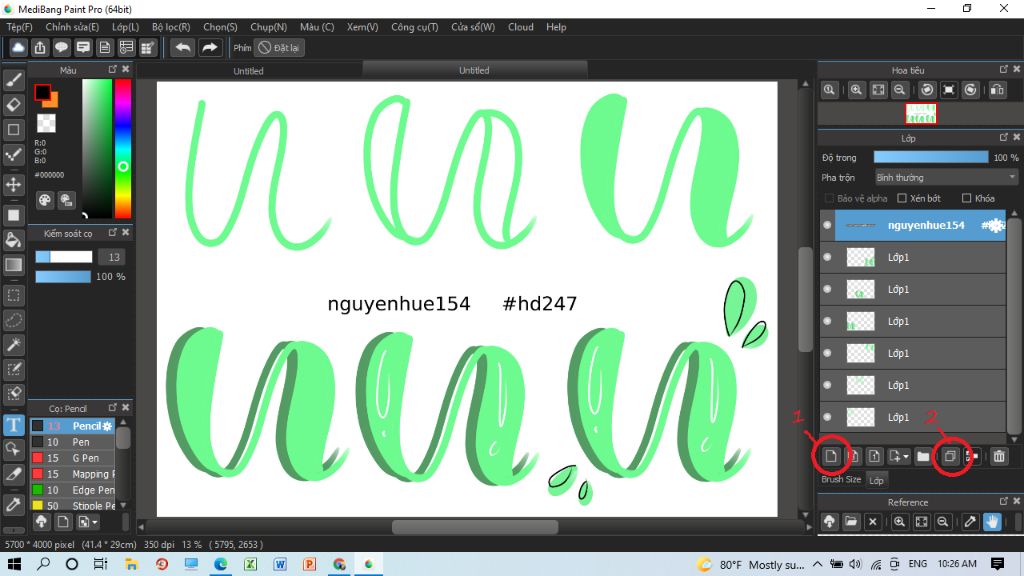Expand the brush list add dropdown arrow

[95, 522]
